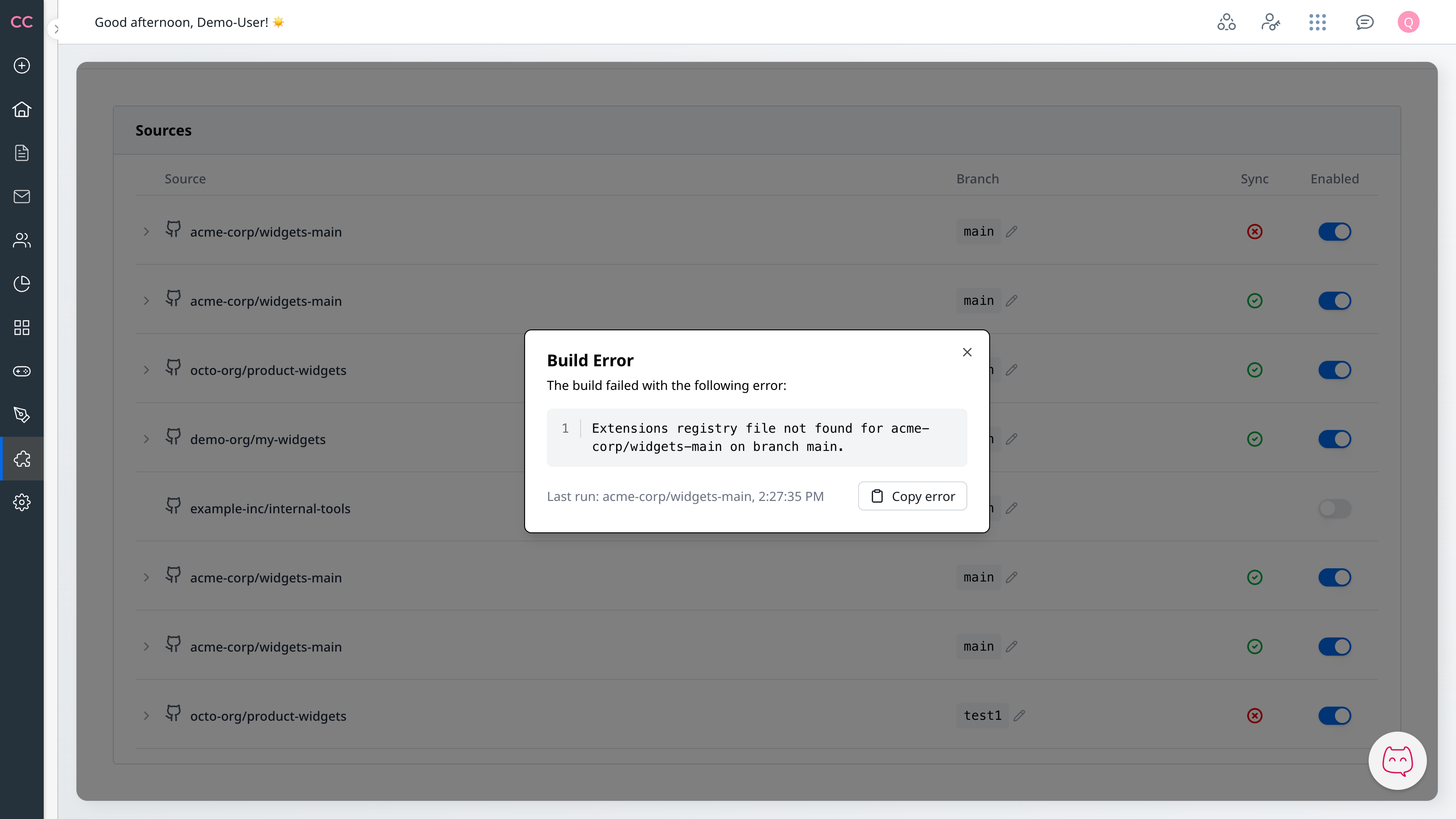
Task: Click the Copy error button
Action: pos(912,496)
